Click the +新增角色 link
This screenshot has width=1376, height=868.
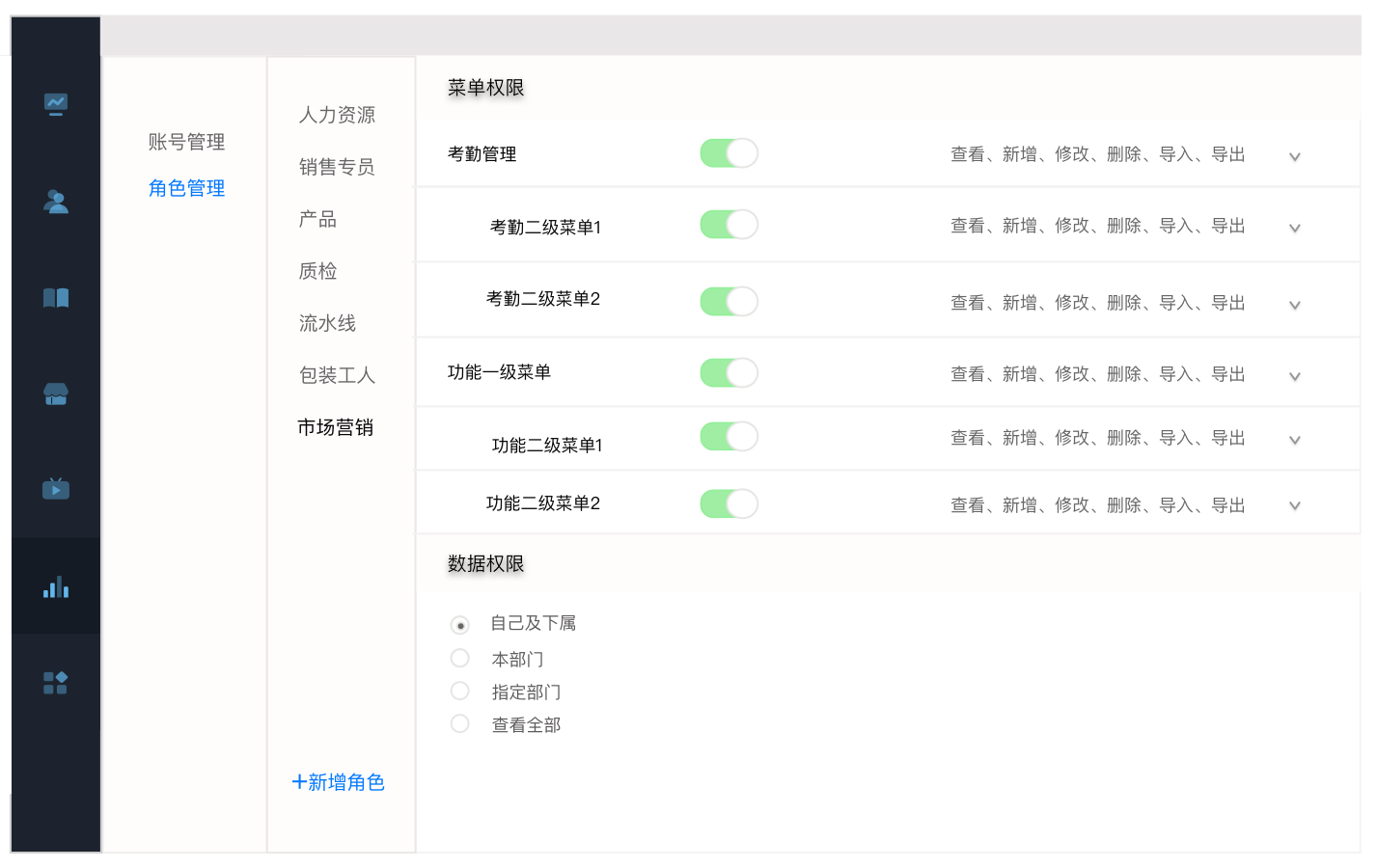(339, 782)
